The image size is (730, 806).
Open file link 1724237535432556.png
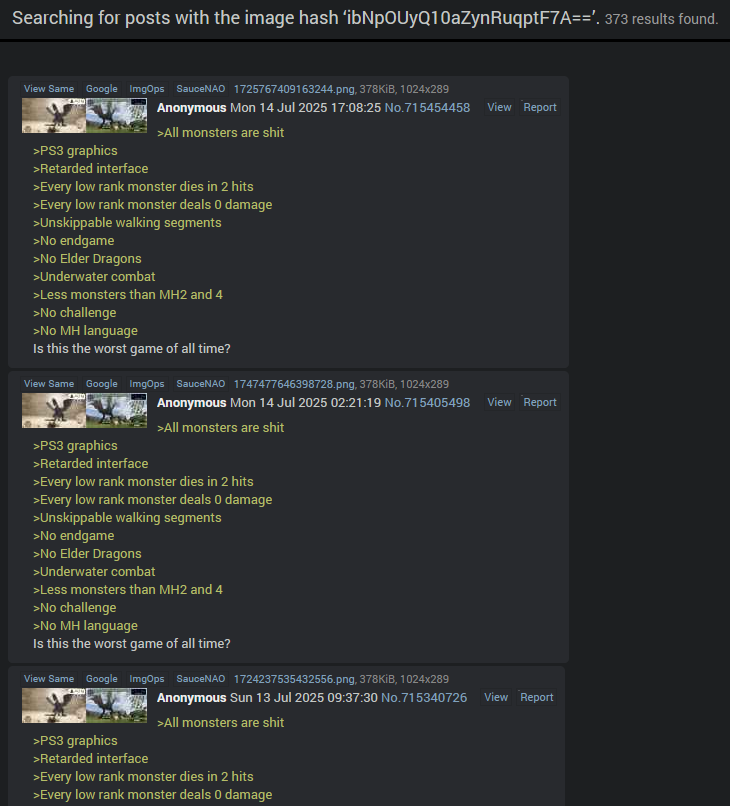tap(294, 680)
